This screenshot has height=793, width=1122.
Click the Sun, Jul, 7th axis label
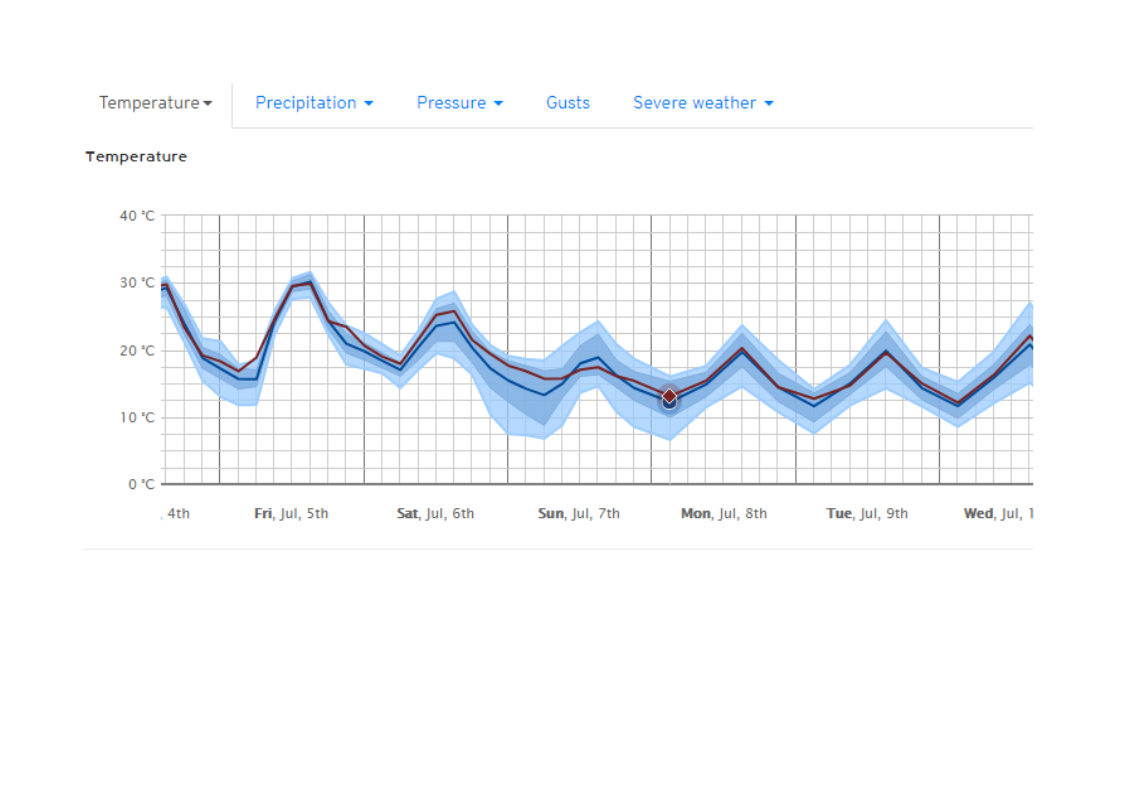coord(579,514)
